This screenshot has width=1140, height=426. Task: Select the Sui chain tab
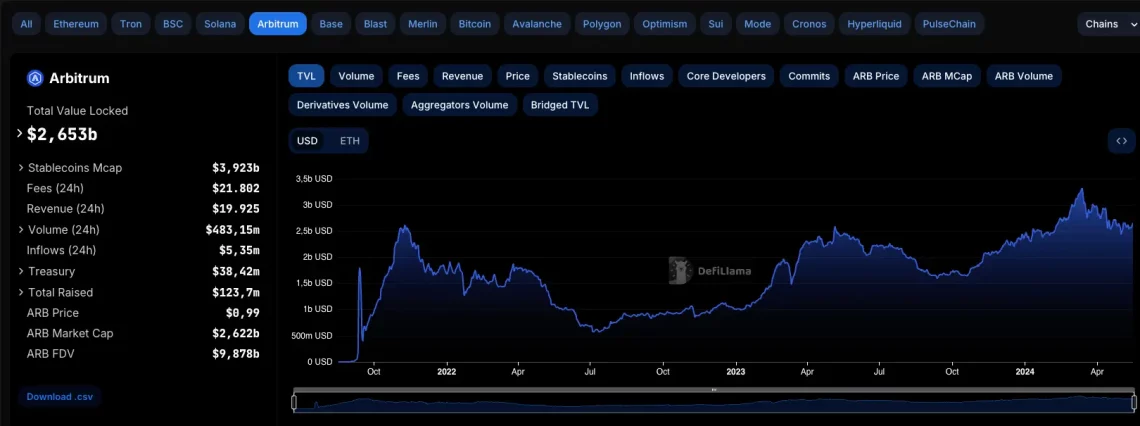716,24
